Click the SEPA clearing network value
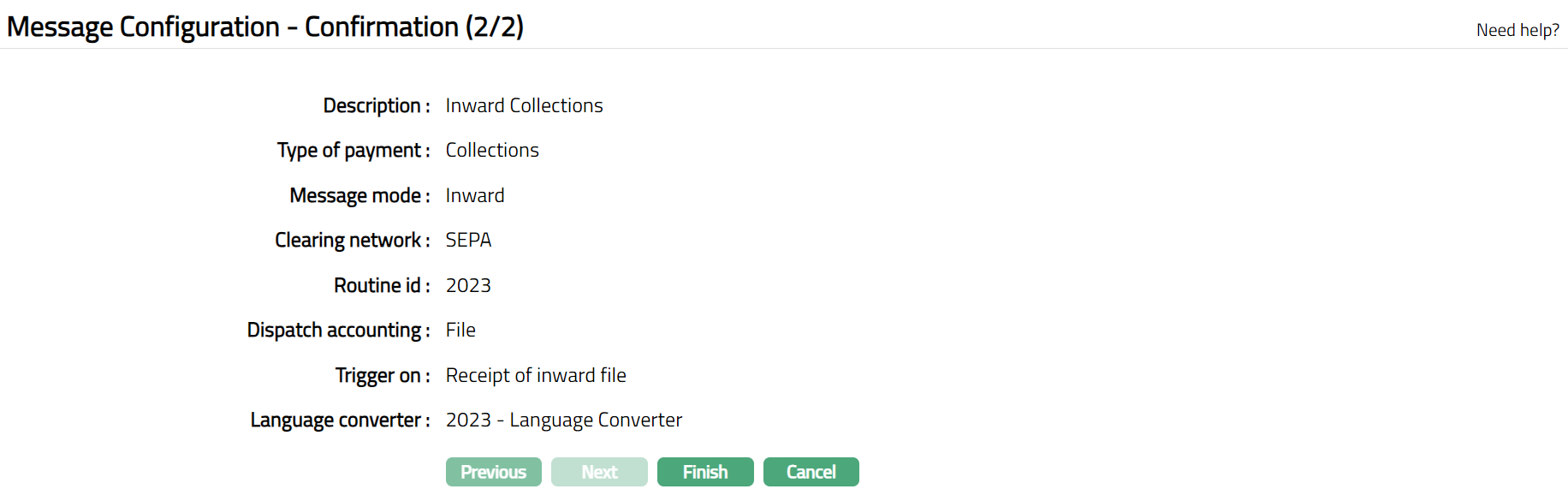 click(468, 241)
